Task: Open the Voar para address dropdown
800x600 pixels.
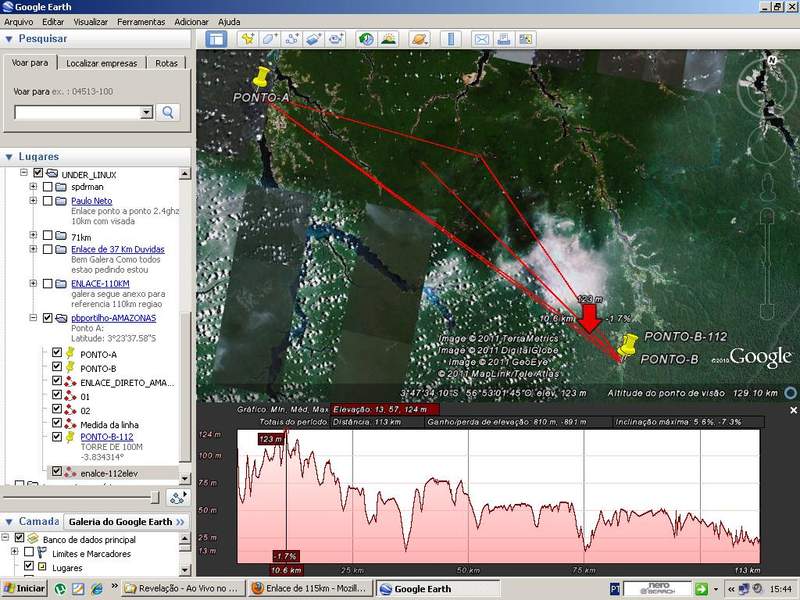Action: [x=146, y=113]
